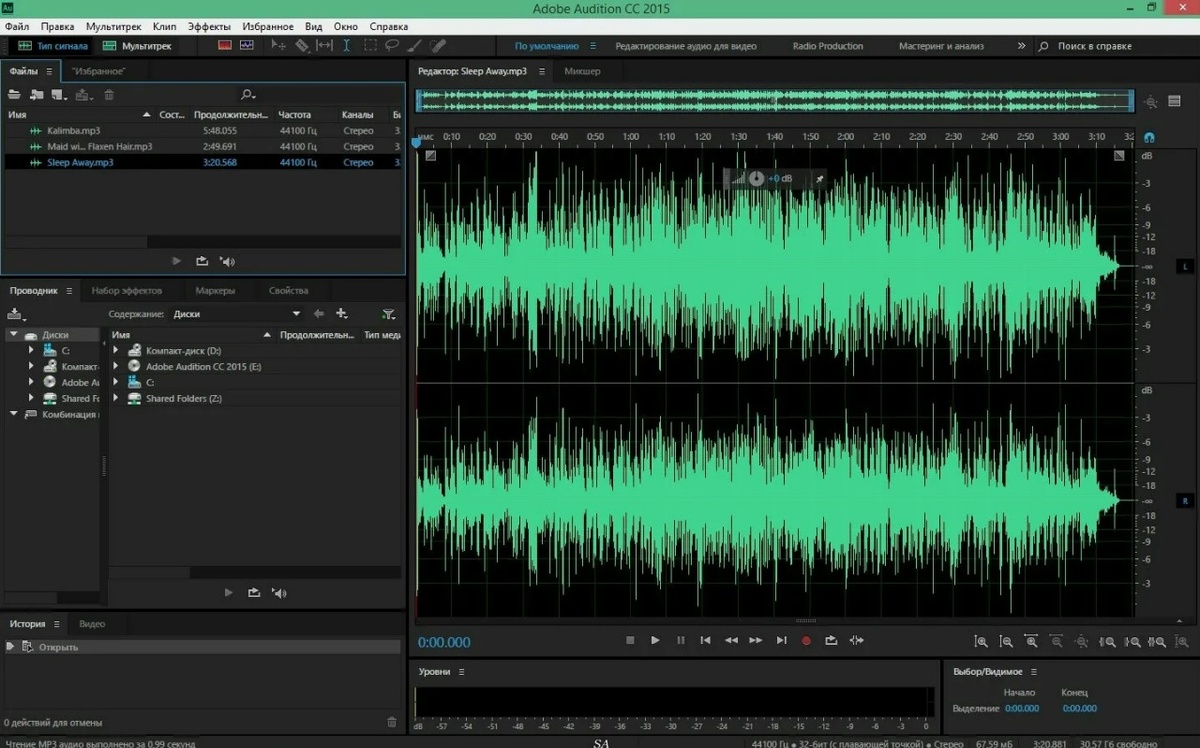Screen dimensions: 1200x748
Task: Expand Adobe Audition CC 2015 (E:) entry
Action: 116,367
